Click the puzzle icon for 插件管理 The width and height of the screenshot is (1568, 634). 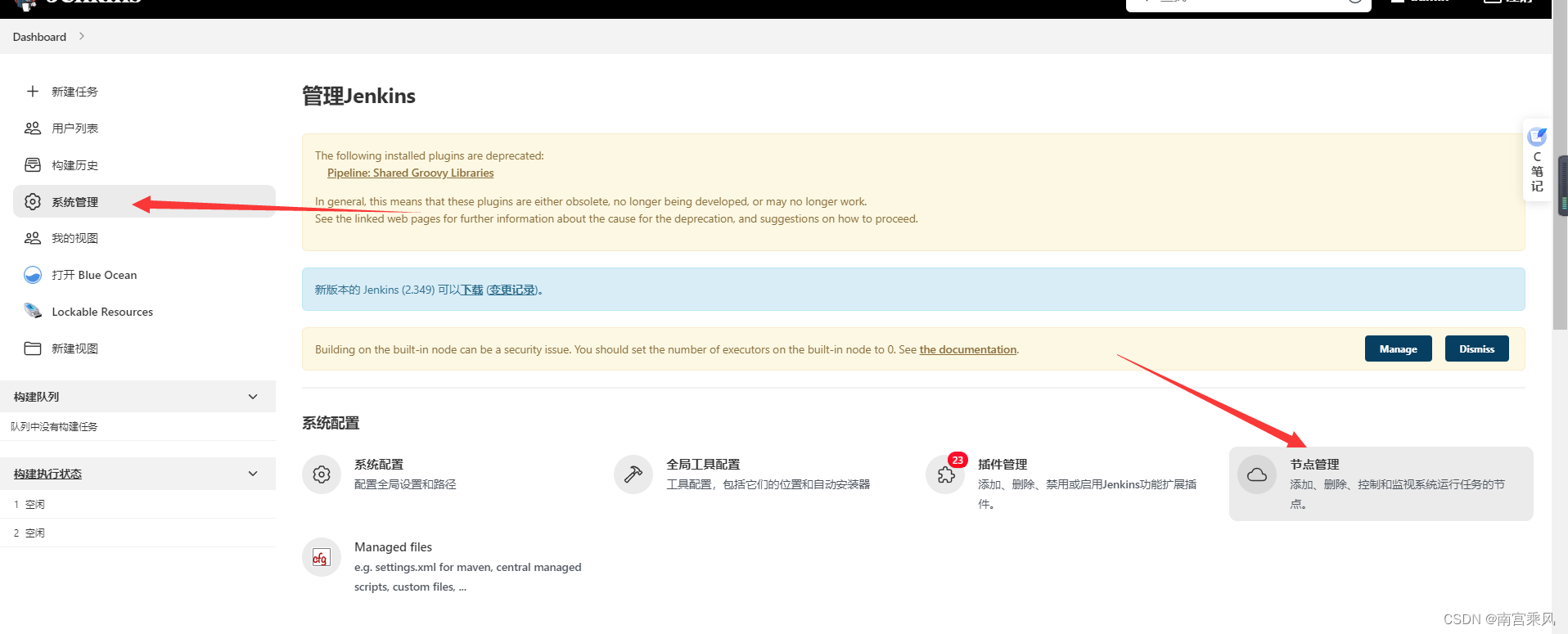pos(945,475)
